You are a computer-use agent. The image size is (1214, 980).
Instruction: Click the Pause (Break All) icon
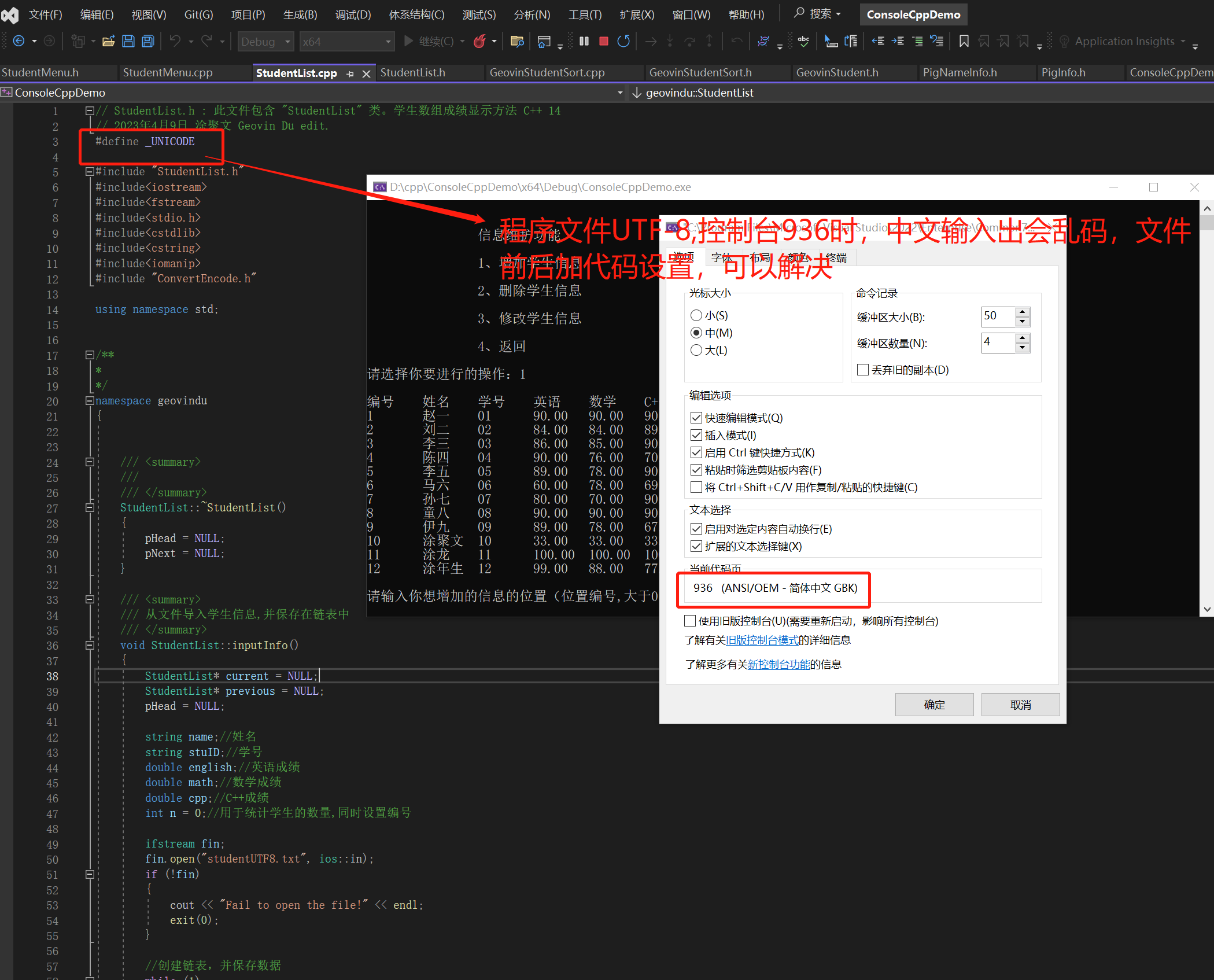[x=584, y=41]
